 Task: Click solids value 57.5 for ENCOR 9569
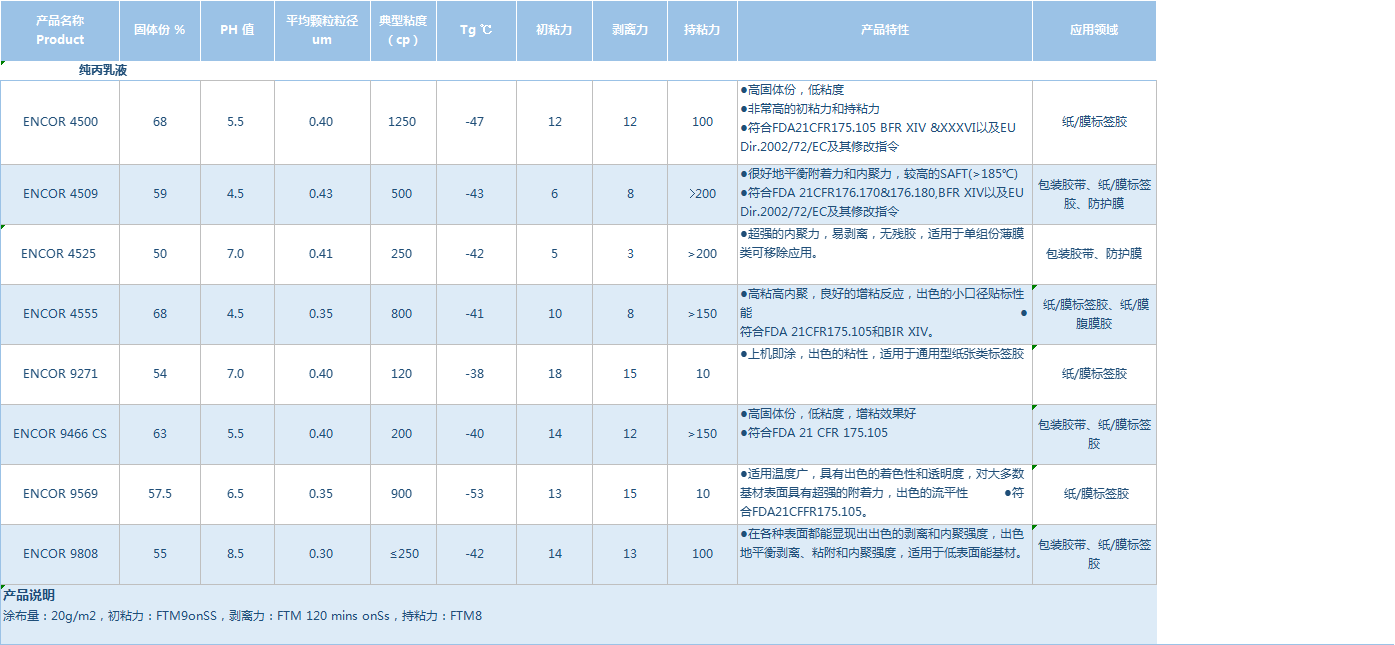pos(160,494)
